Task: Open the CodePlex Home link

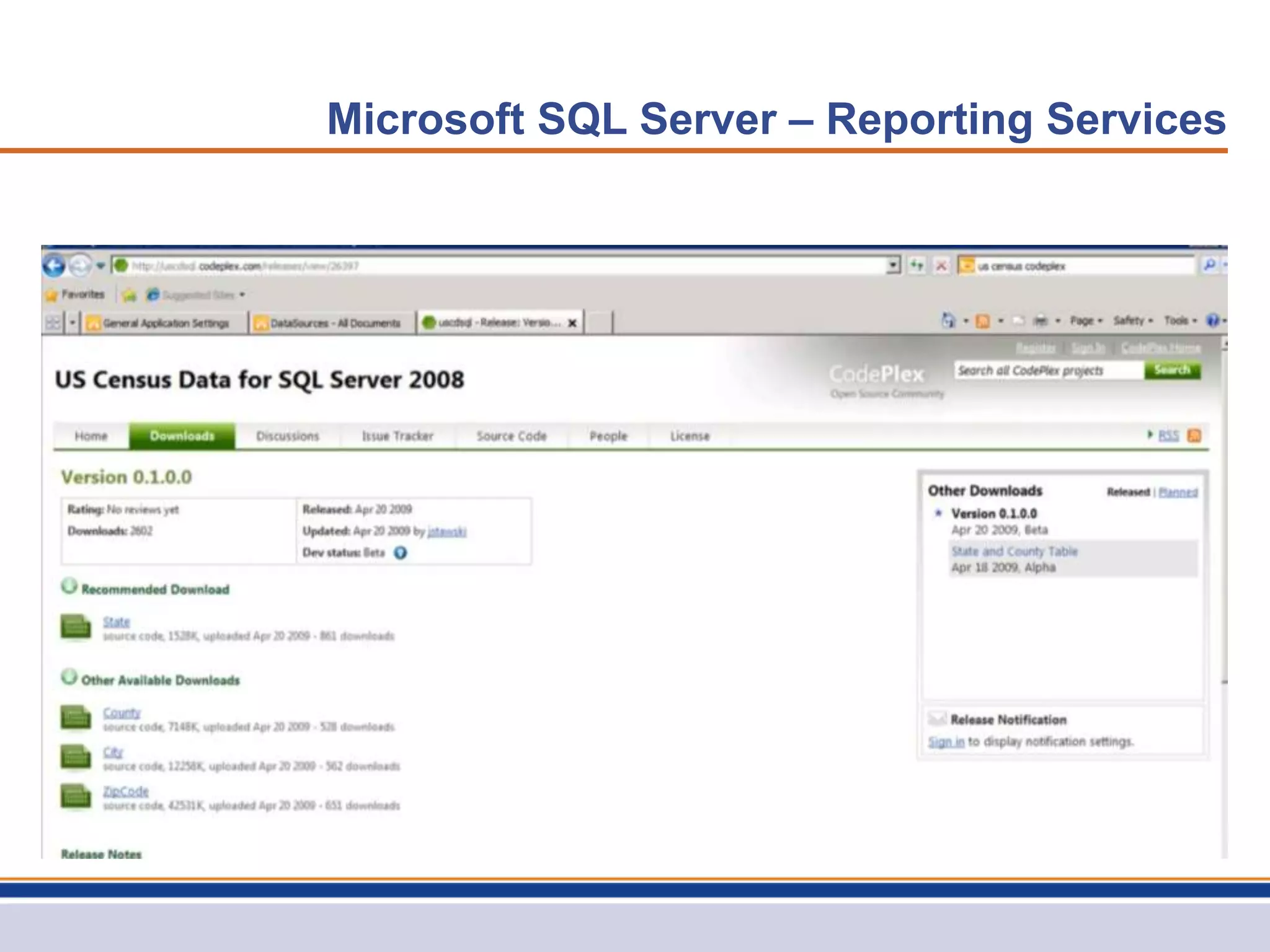Action: coord(1161,348)
